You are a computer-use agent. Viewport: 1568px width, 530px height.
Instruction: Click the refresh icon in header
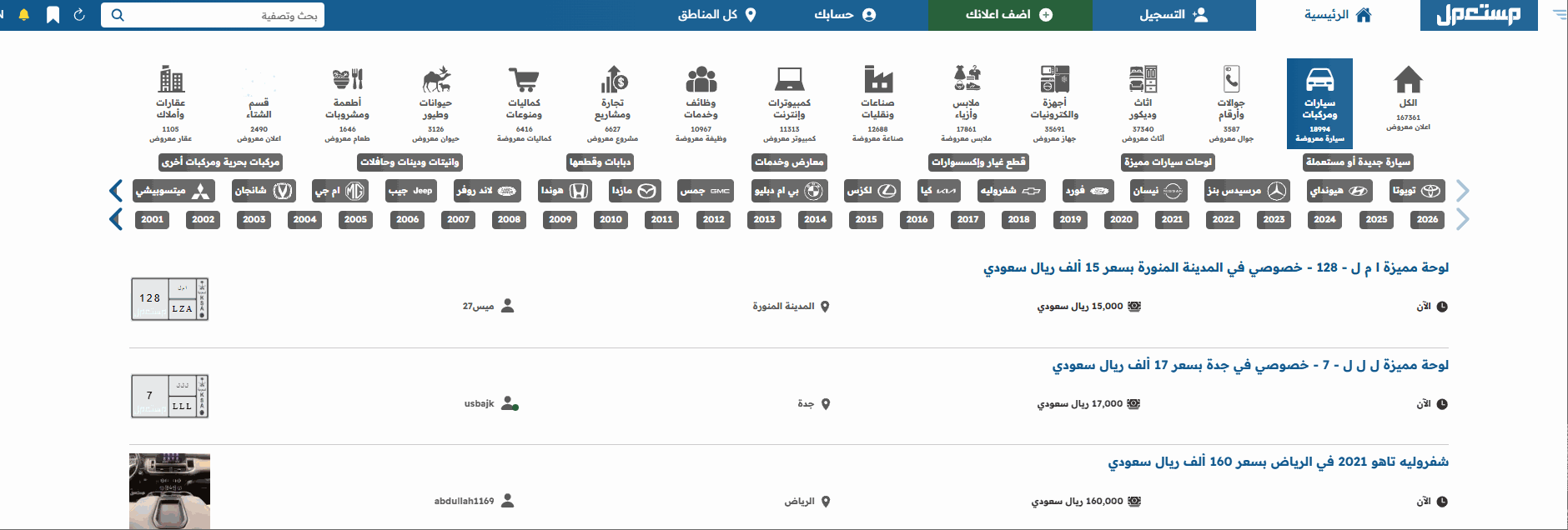(79, 15)
